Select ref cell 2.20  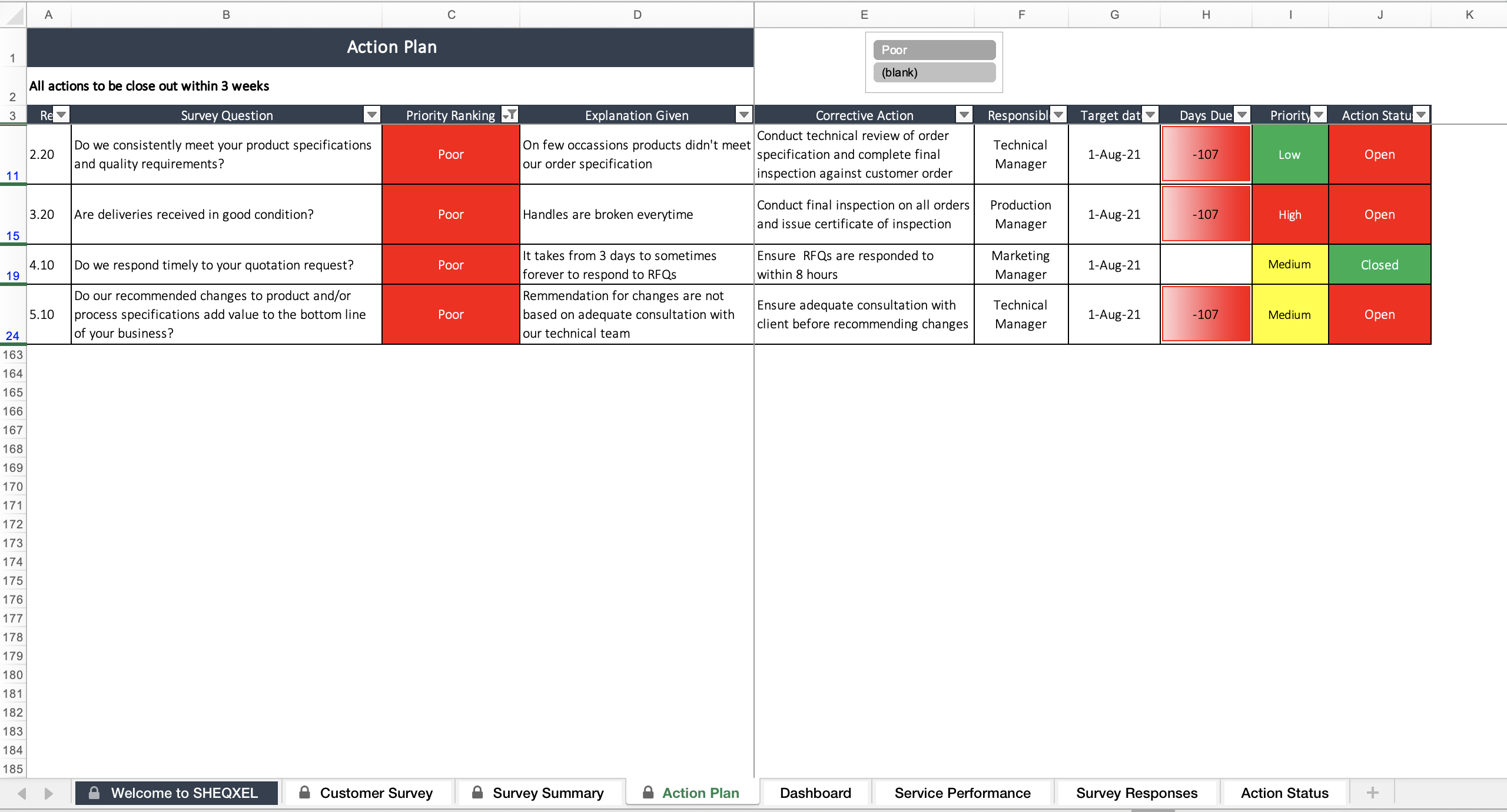(x=49, y=154)
